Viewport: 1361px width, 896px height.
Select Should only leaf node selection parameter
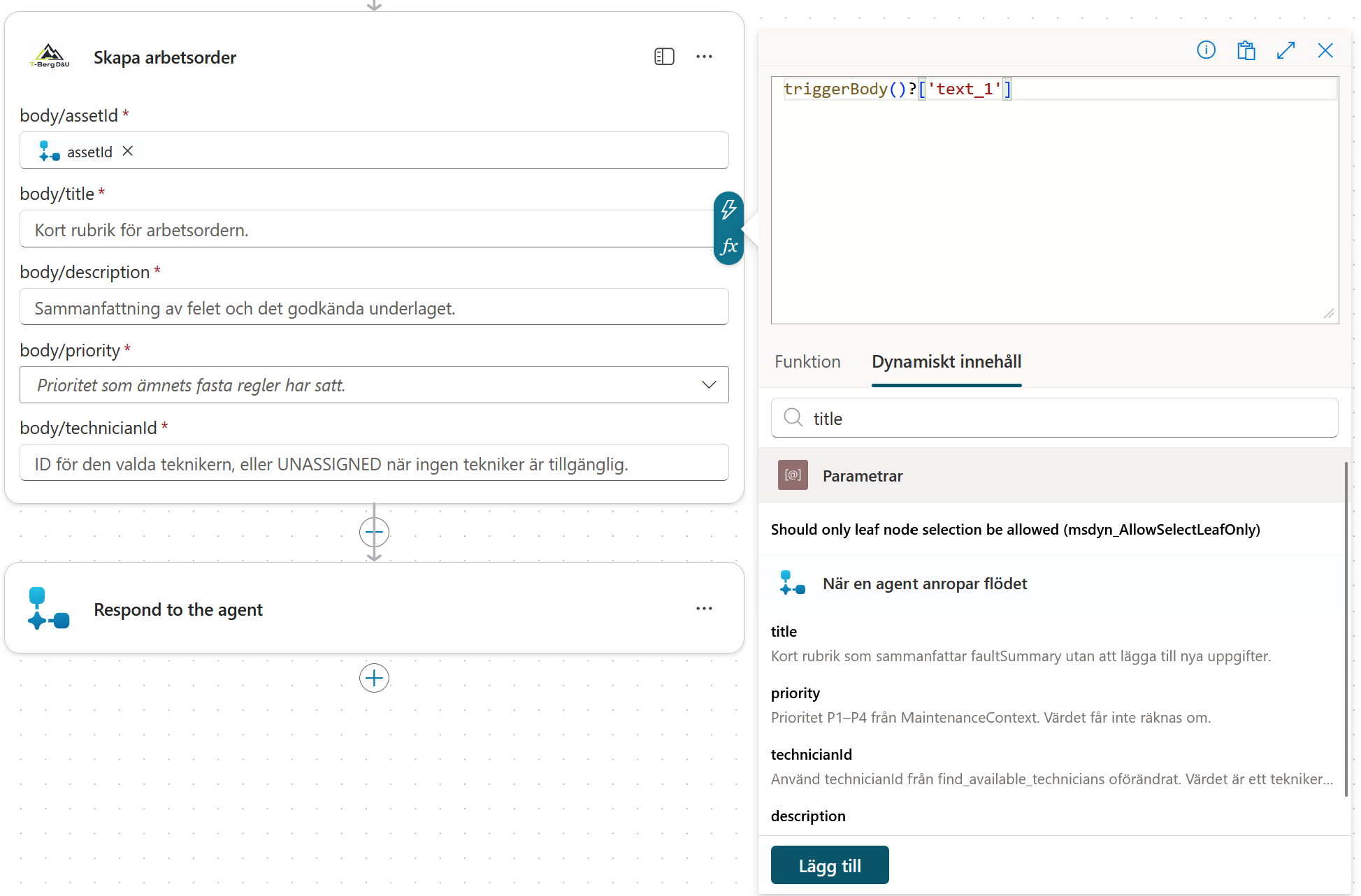tap(1015, 529)
